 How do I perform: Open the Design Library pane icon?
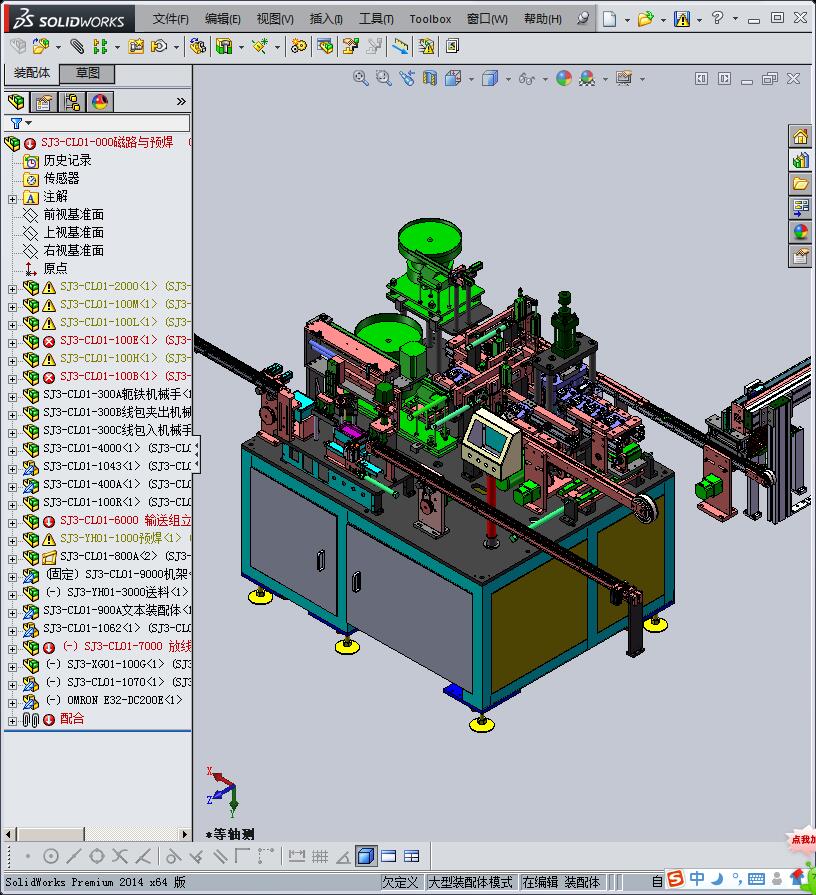coord(800,160)
